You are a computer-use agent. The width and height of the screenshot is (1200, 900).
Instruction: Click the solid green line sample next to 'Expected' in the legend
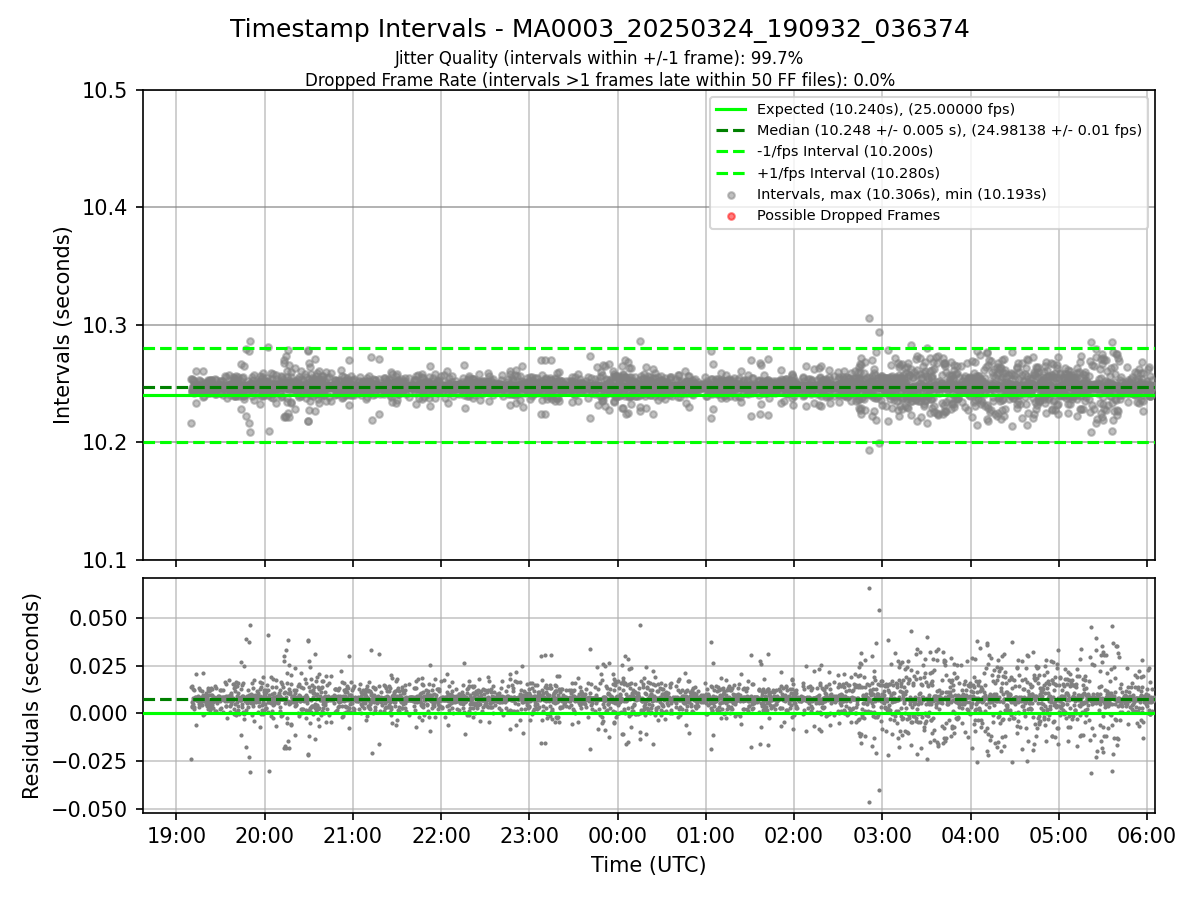pos(732,109)
